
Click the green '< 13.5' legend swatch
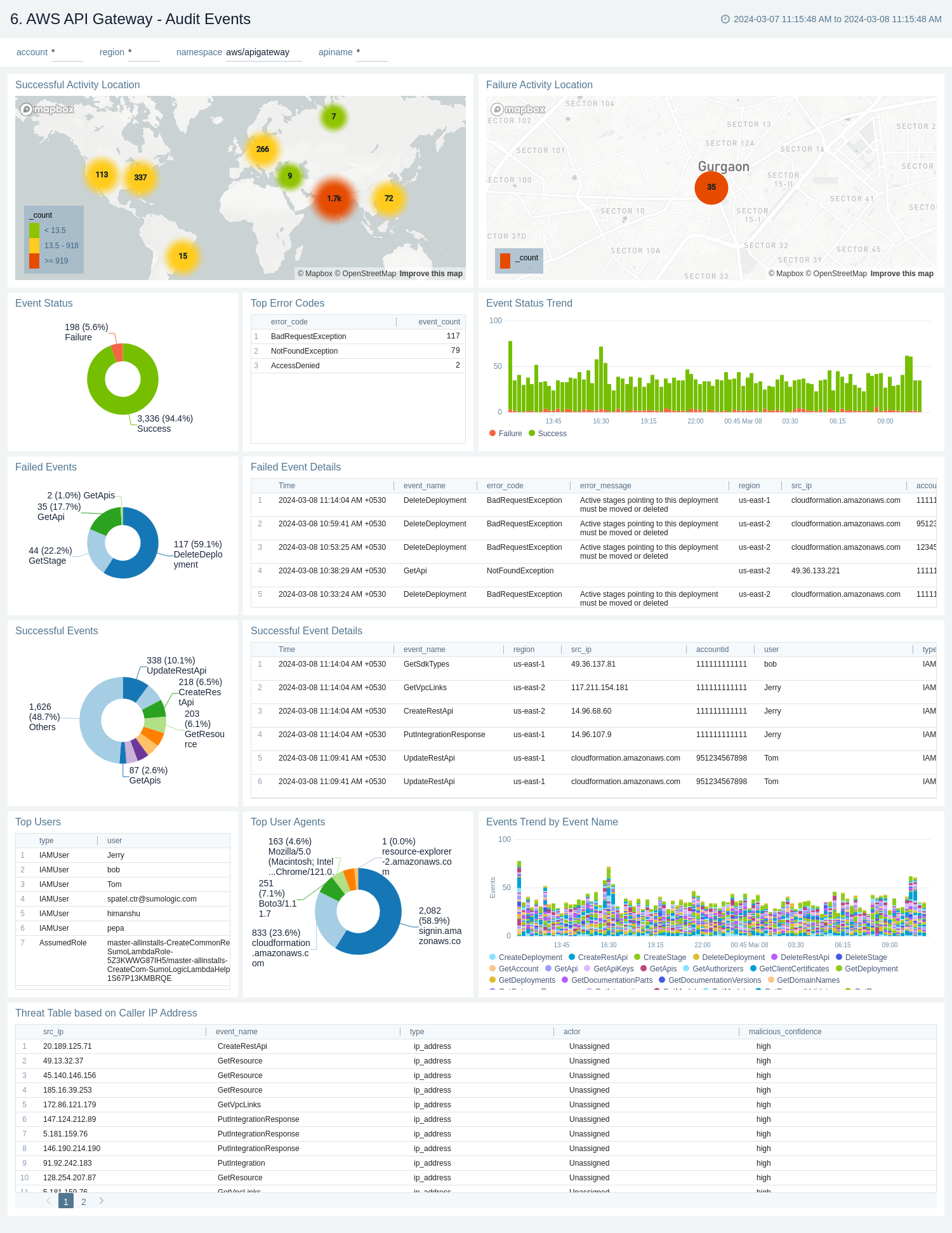[x=34, y=230]
